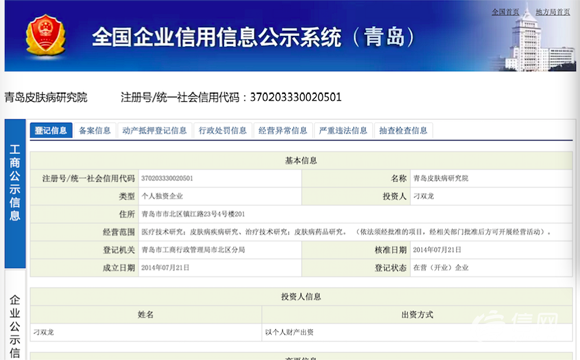Click the 类型 label cell
Image resolution: width=580 pixels, height=360 pixels.
tap(84, 196)
